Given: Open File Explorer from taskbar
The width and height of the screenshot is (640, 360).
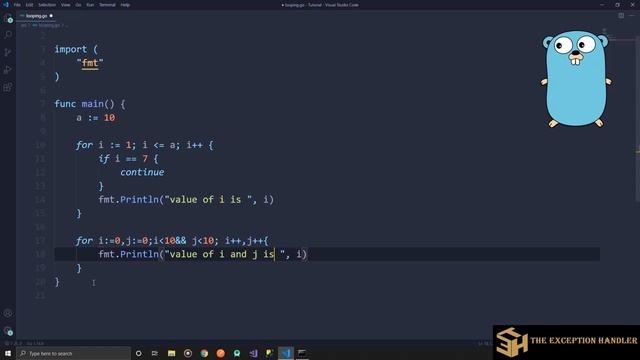Looking at the screenshot, I should (171, 353).
